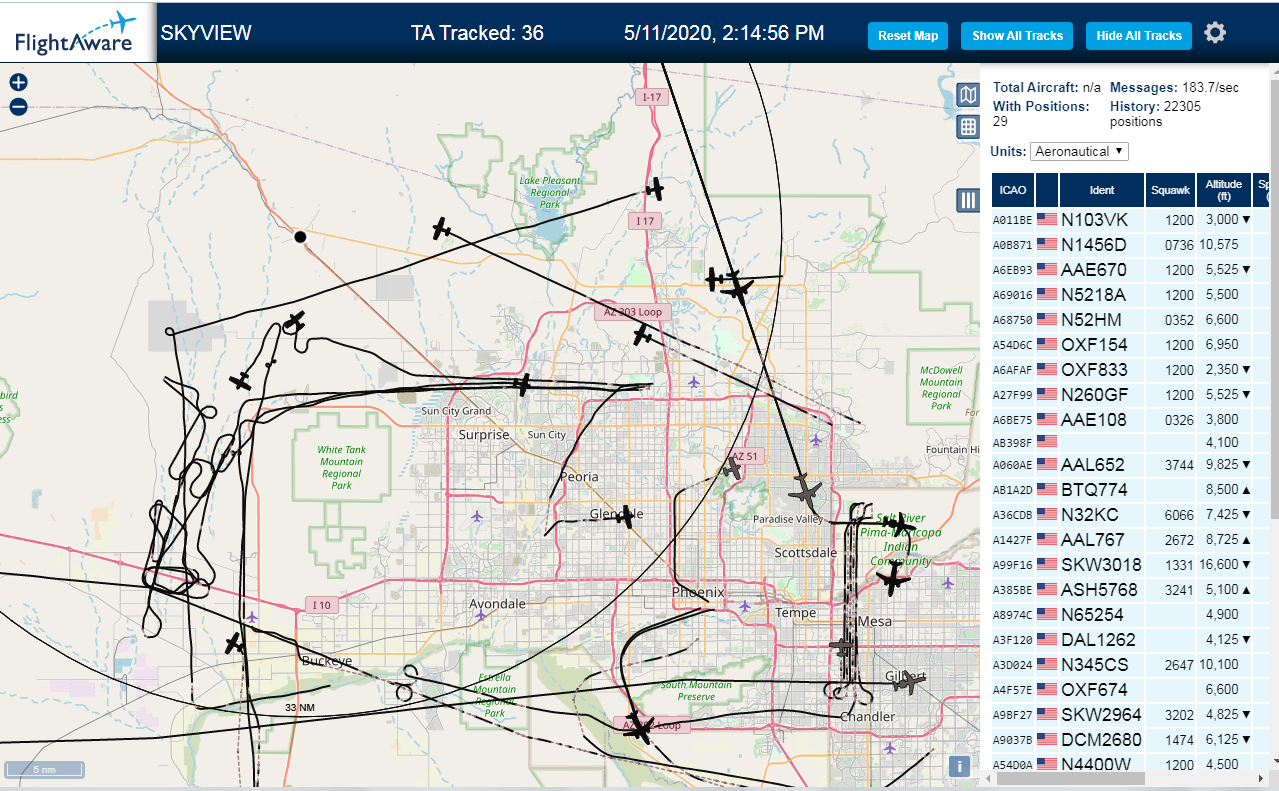
Task: Sort table by Altitude column
Action: pyautogui.click(x=1223, y=190)
